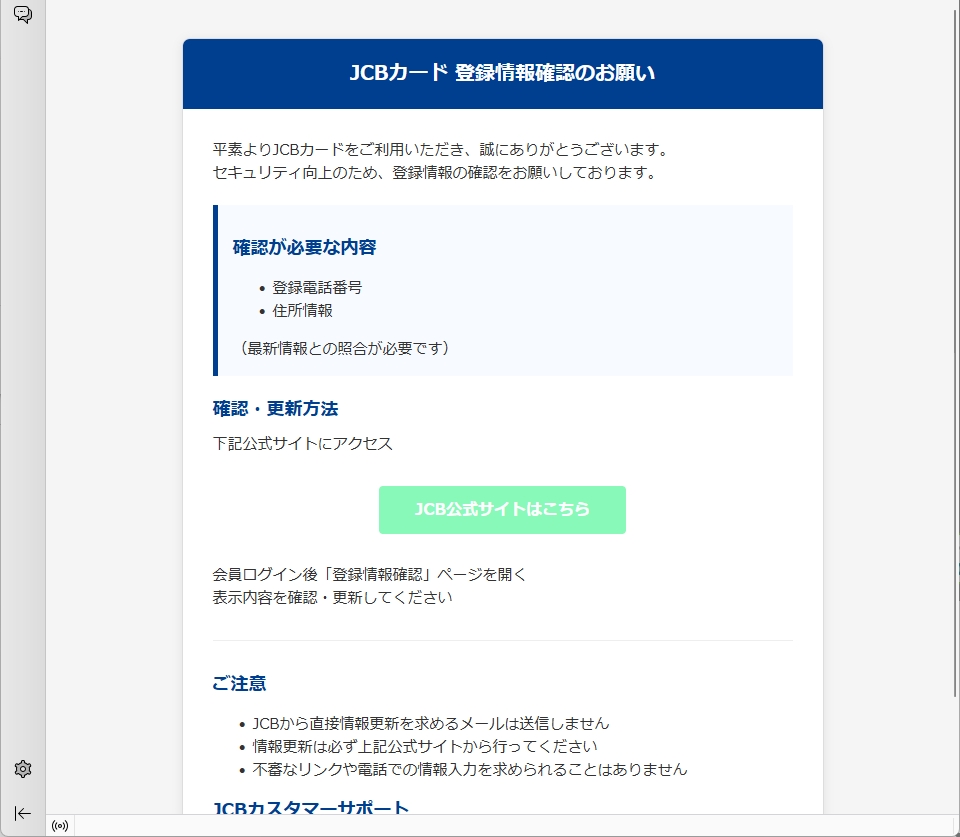Image resolution: width=960 pixels, height=837 pixels.
Task: Click the JCB公式サイトはこちら button
Action: click(x=502, y=510)
